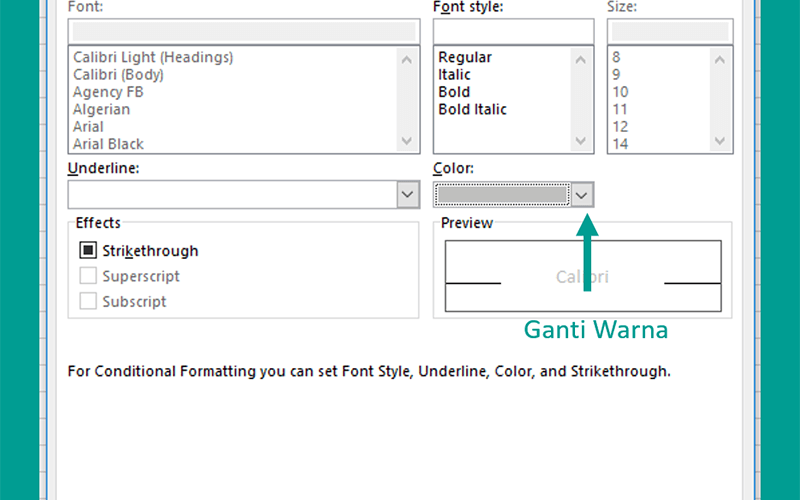
Task: Click the Font name input field
Action: pos(244,32)
